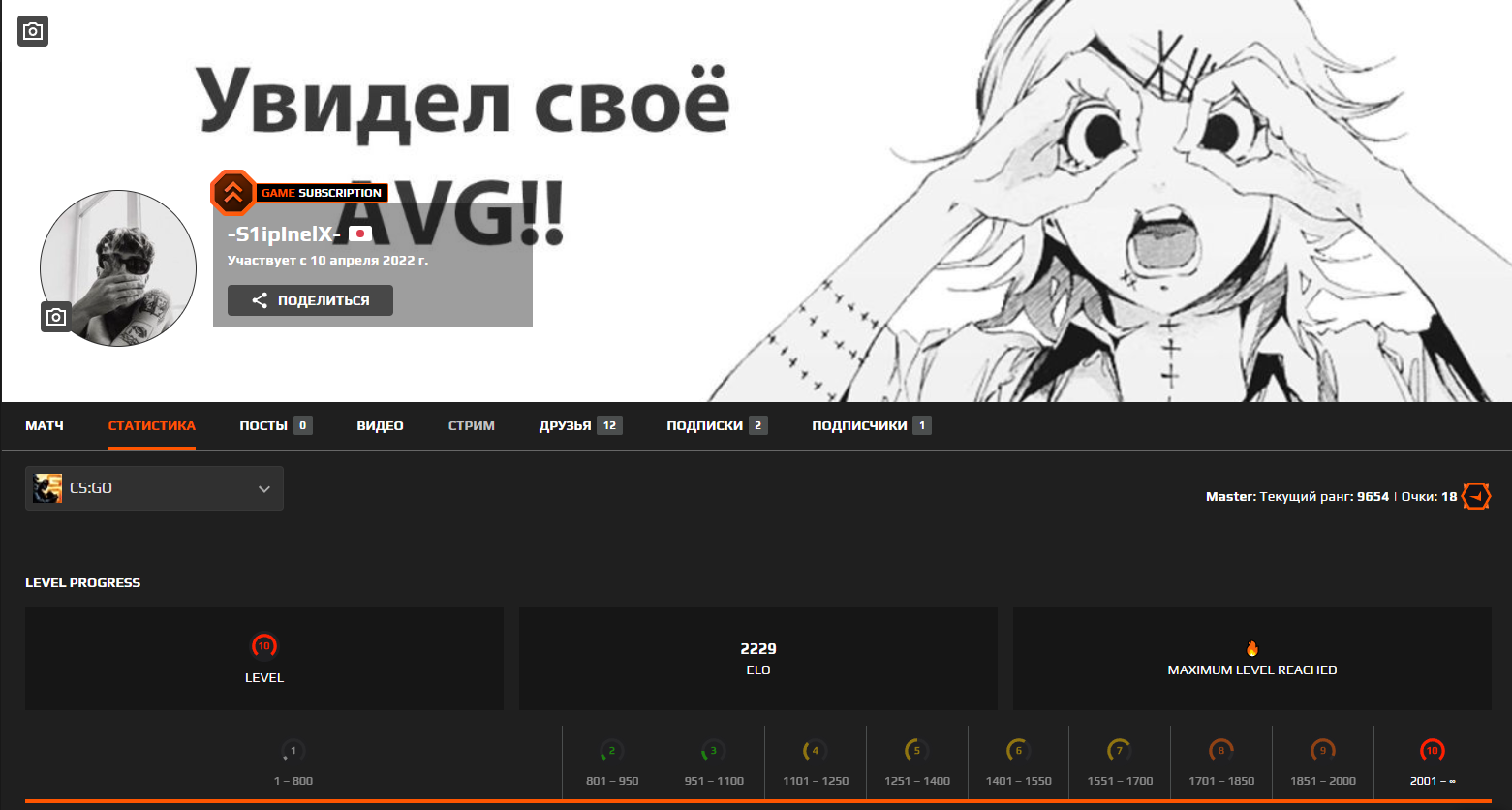Click the 1401 – 1550 ELO range
This screenshot has height=810, width=1512.
1018,781
